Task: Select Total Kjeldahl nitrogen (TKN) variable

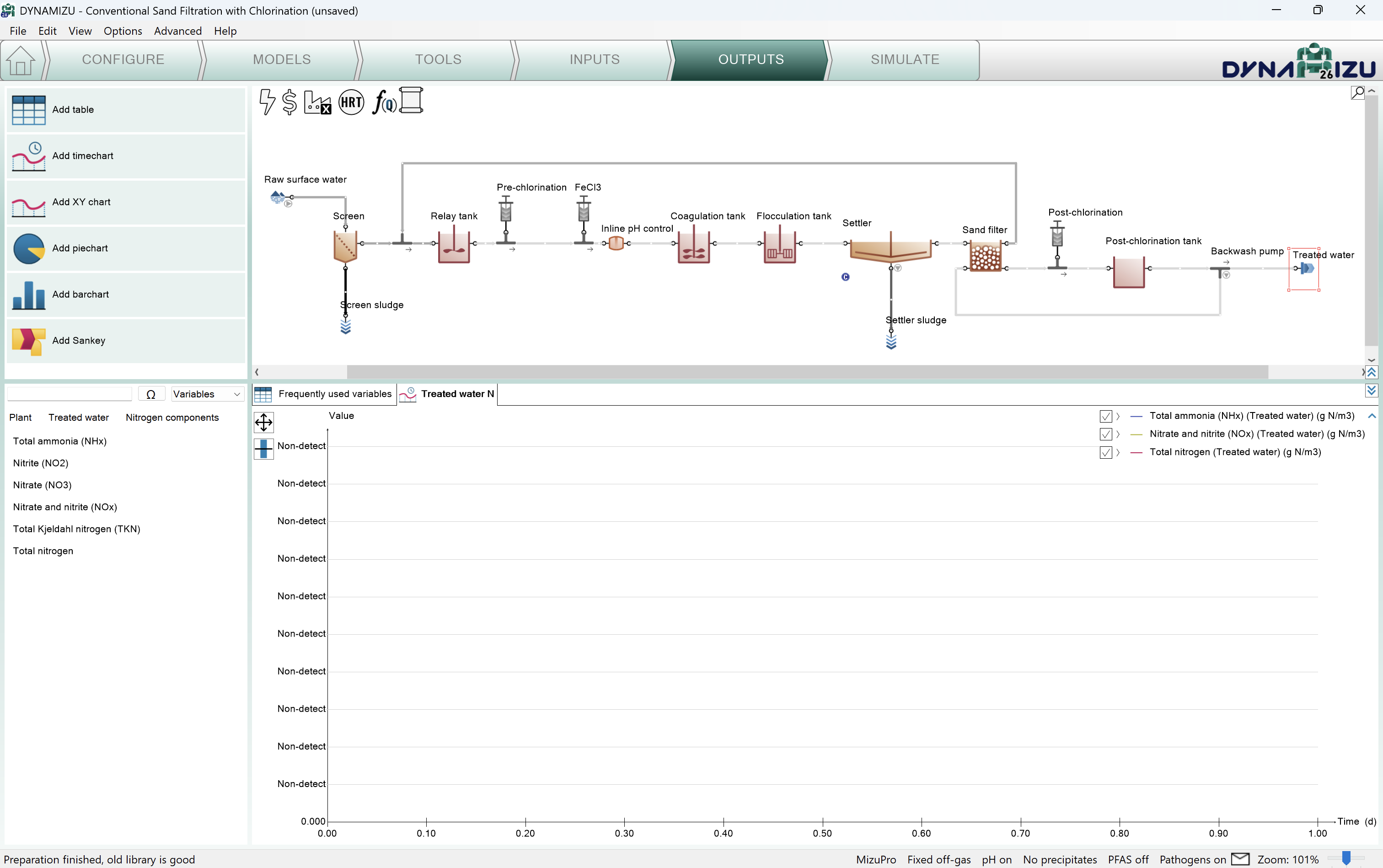Action: click(76, 529)
